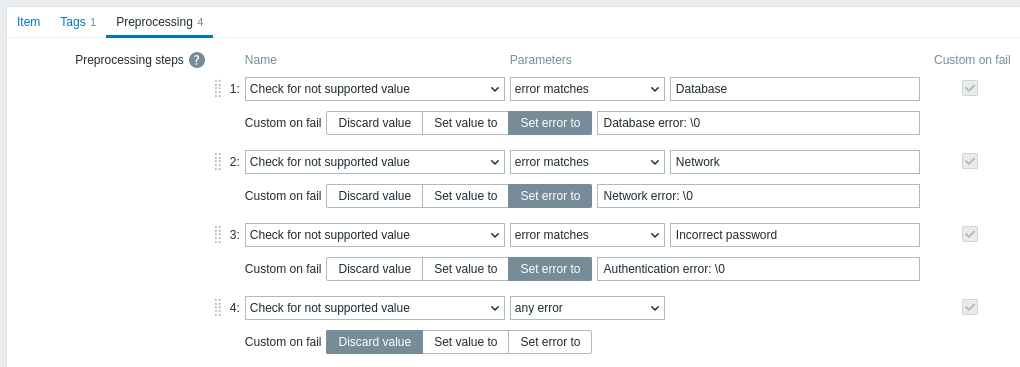Switch to the Item tab
The width and height of the screenshot is (1020, 367).
coord(29,22)
